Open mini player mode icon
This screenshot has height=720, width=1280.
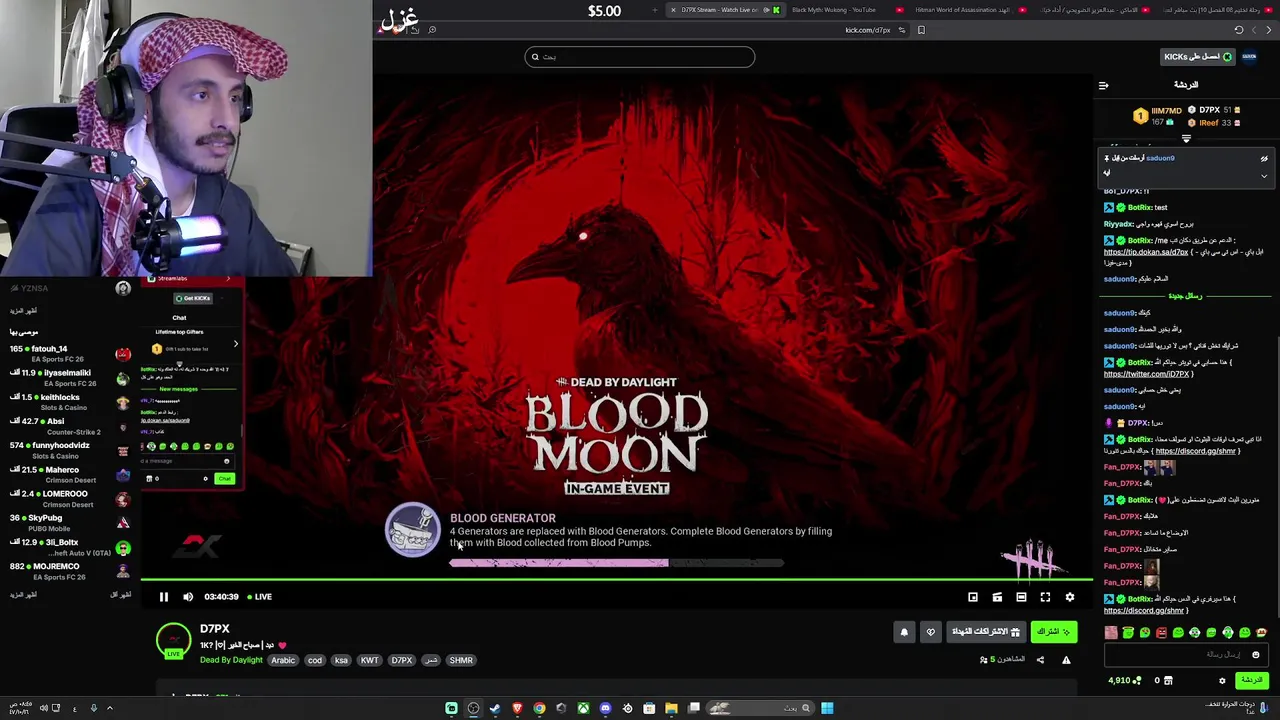973,597
